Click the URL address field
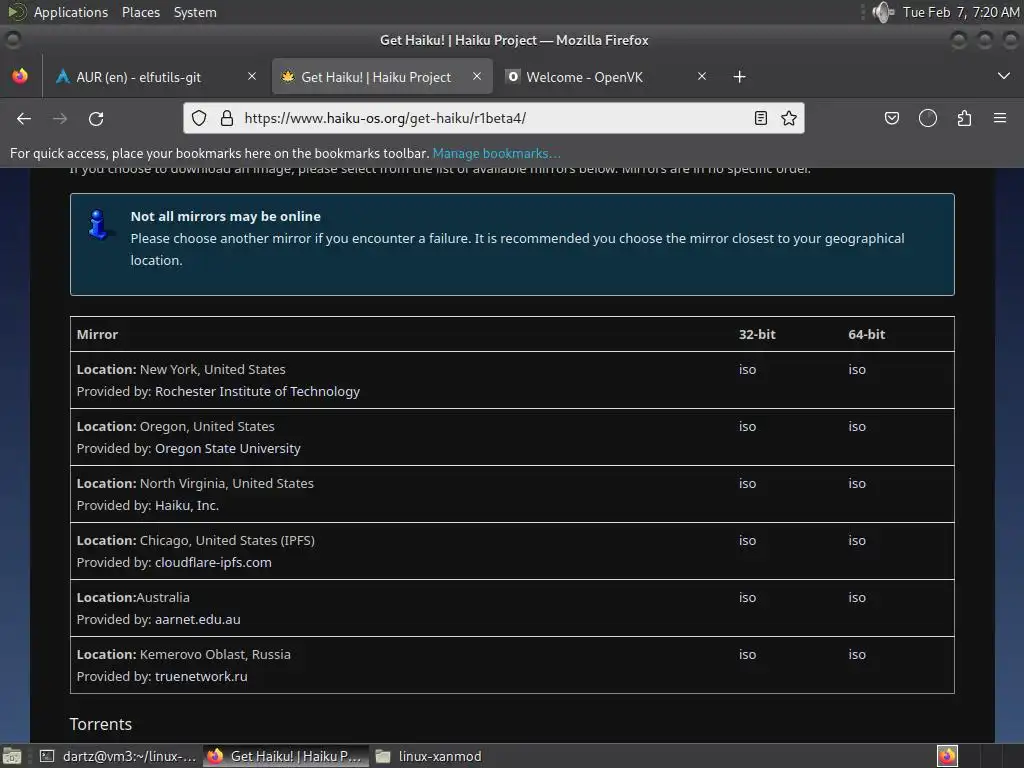 (494, 118)
